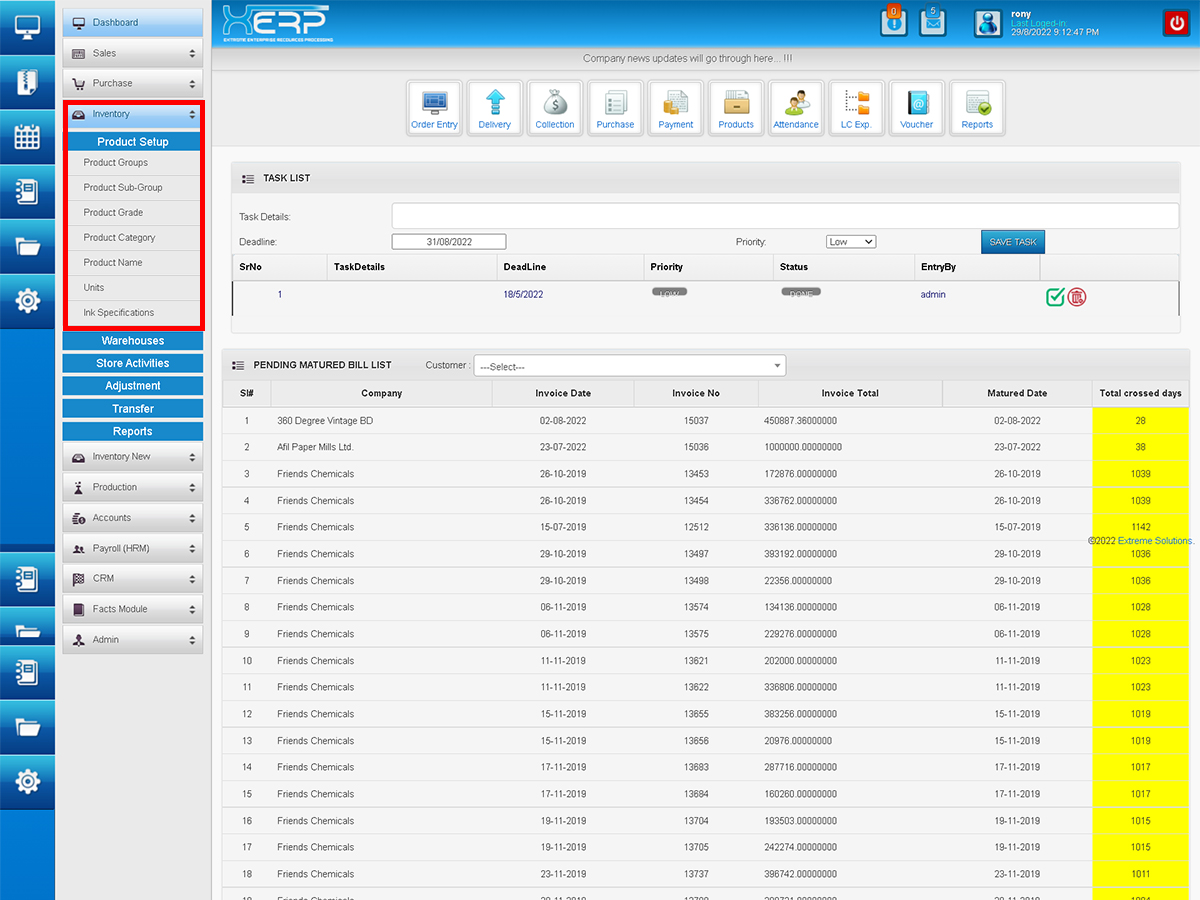The image size is (1200, 900).
Task: Open the Customer select dropdown
Action: coord(630,366)
